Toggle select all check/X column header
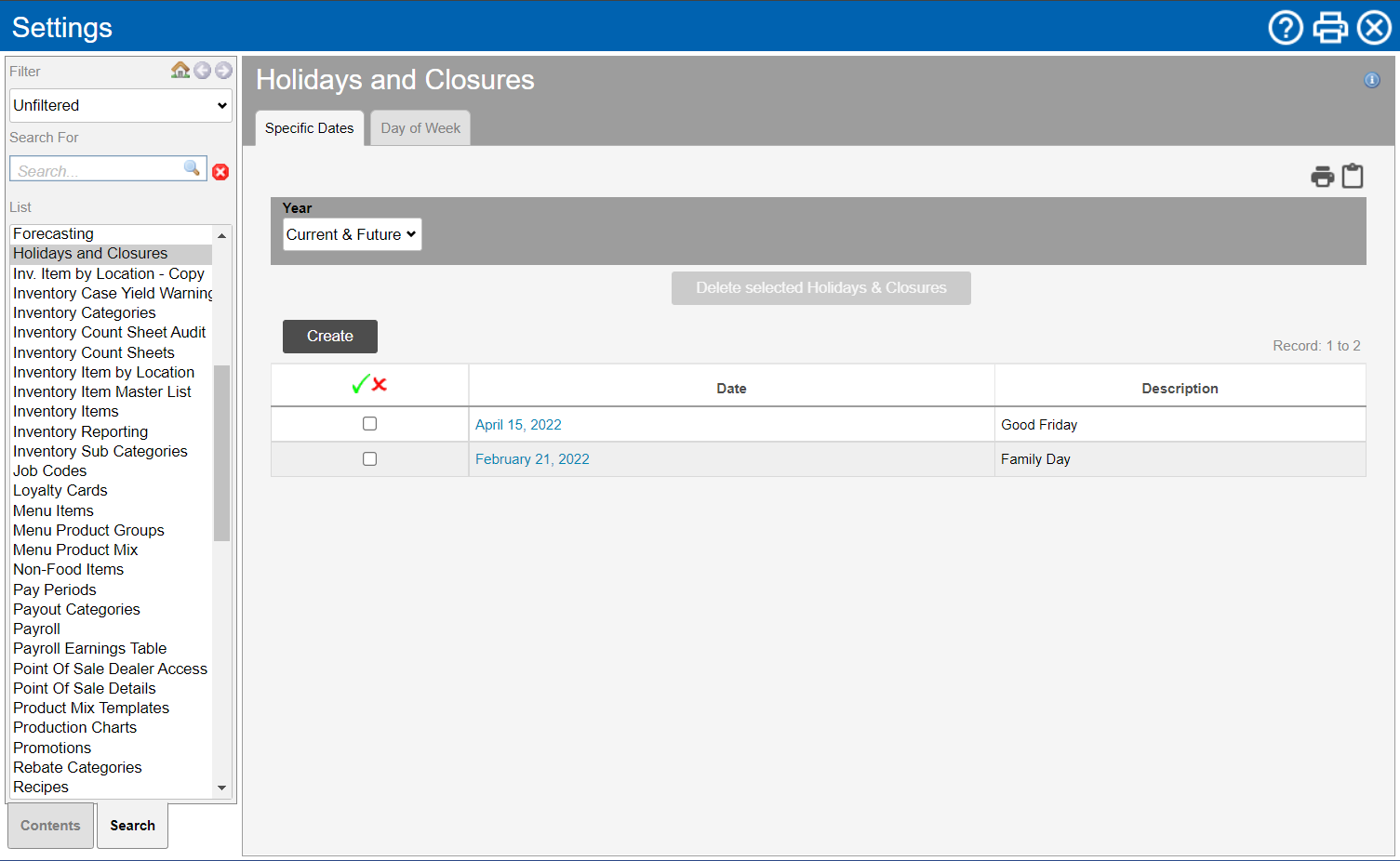Viewport: 1400px width, 861px height. point(369,385)
